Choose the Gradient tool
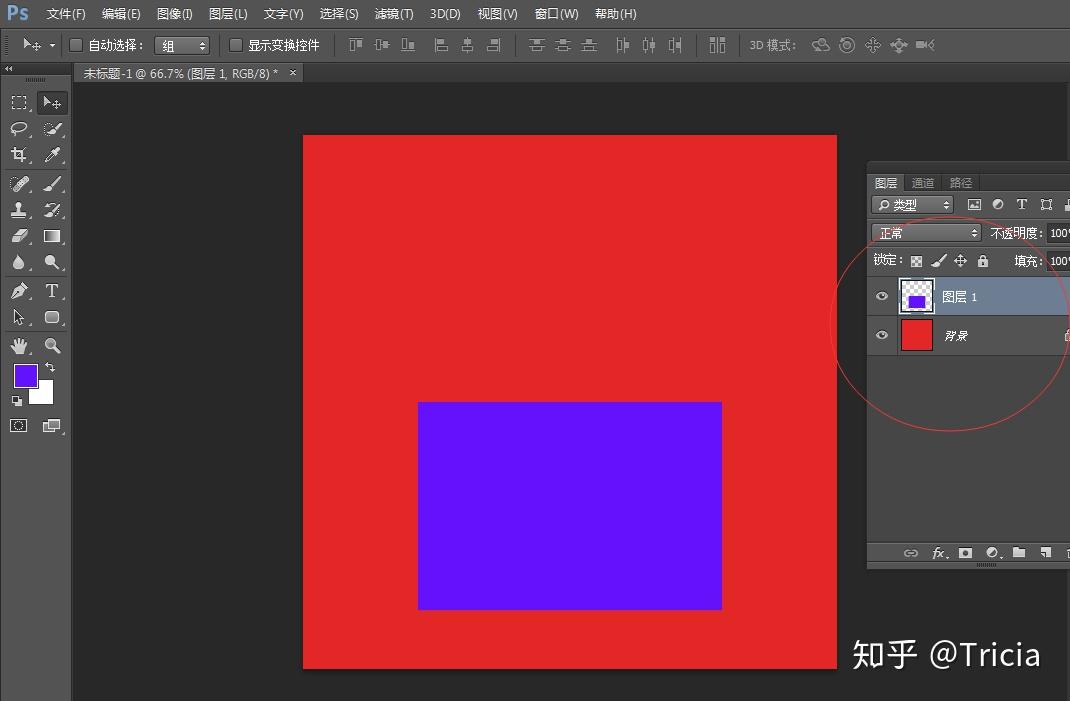The height and width of the screenshot is (701, 1070). coord(52,236)
